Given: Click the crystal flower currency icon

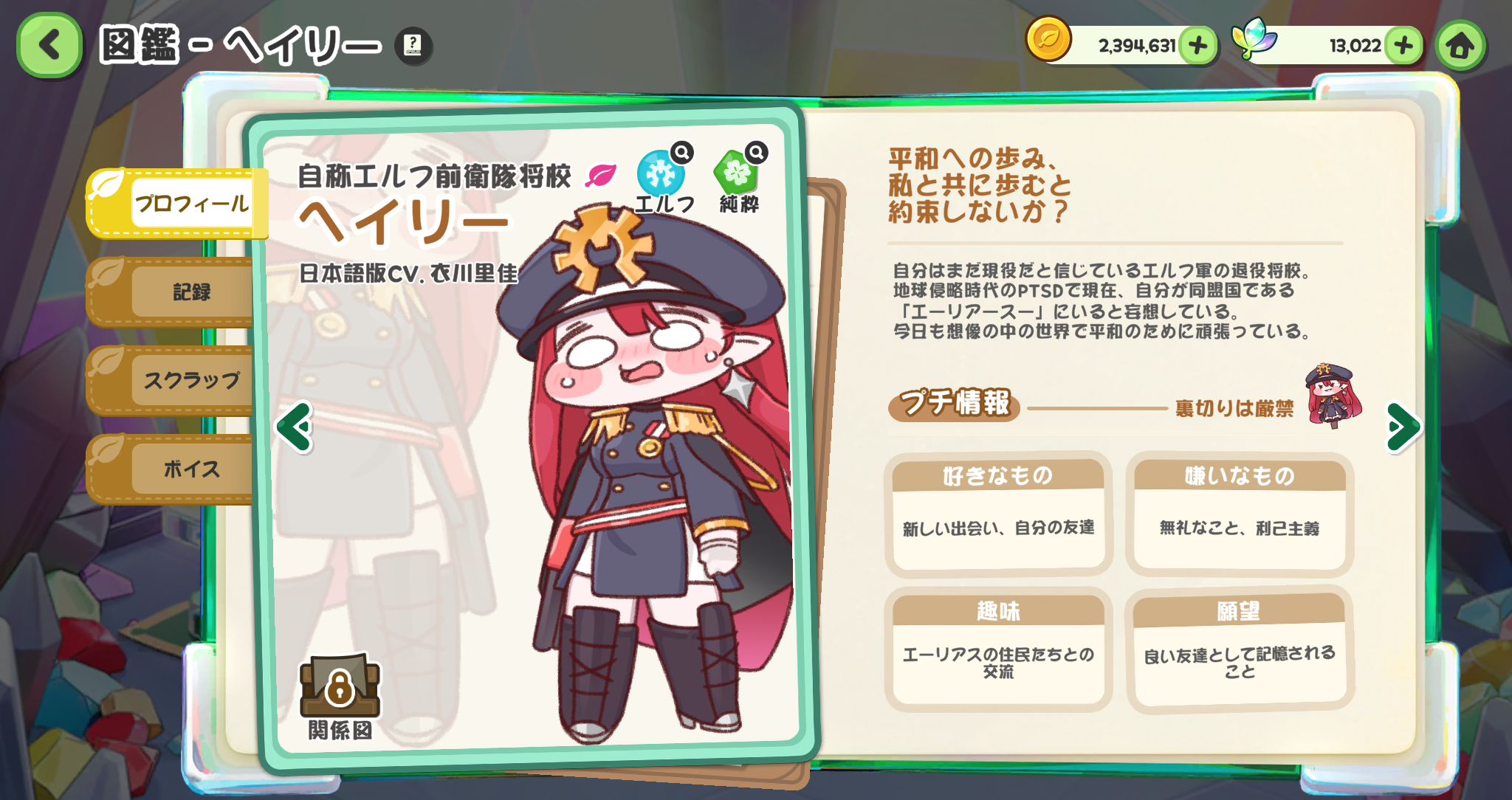Looking at the screenshot, I should click(1254, 38).
